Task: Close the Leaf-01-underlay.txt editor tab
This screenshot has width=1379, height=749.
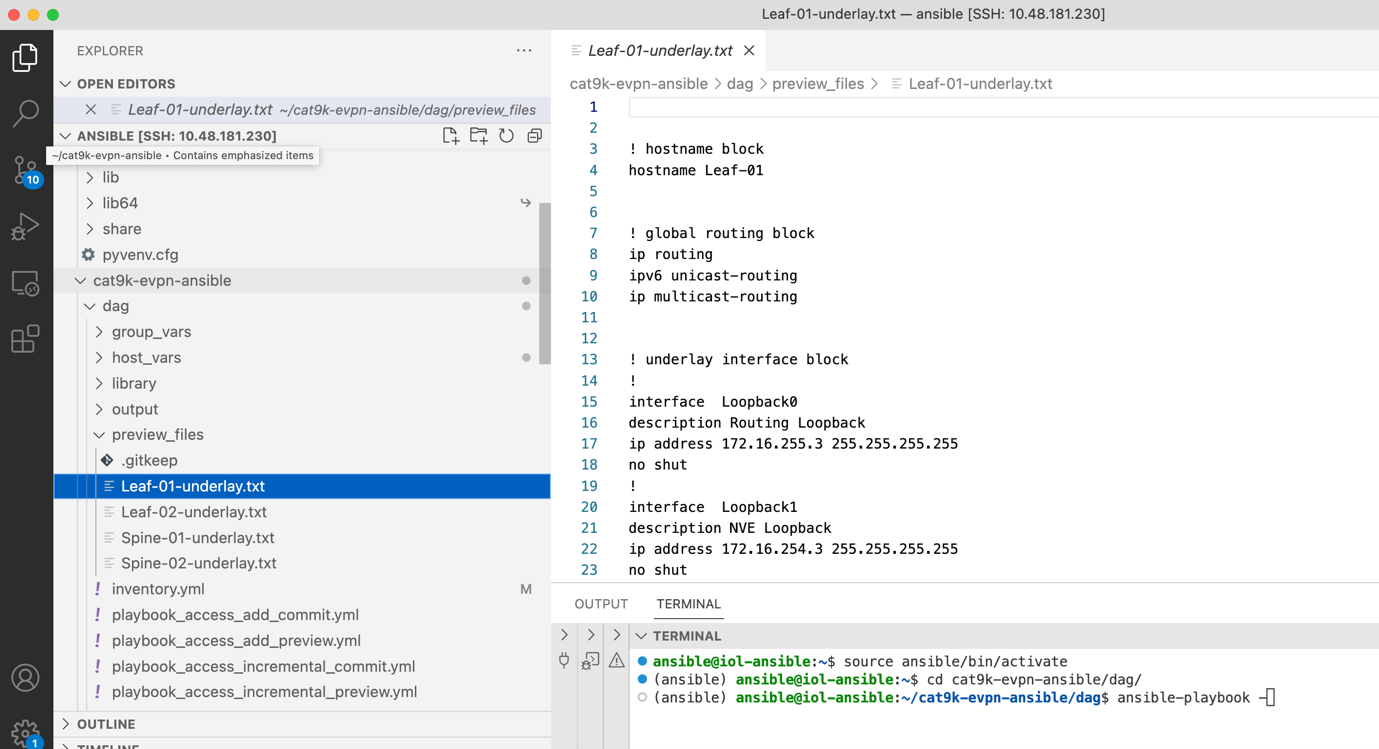Action: pyautogui.click(x=749, y=50)
